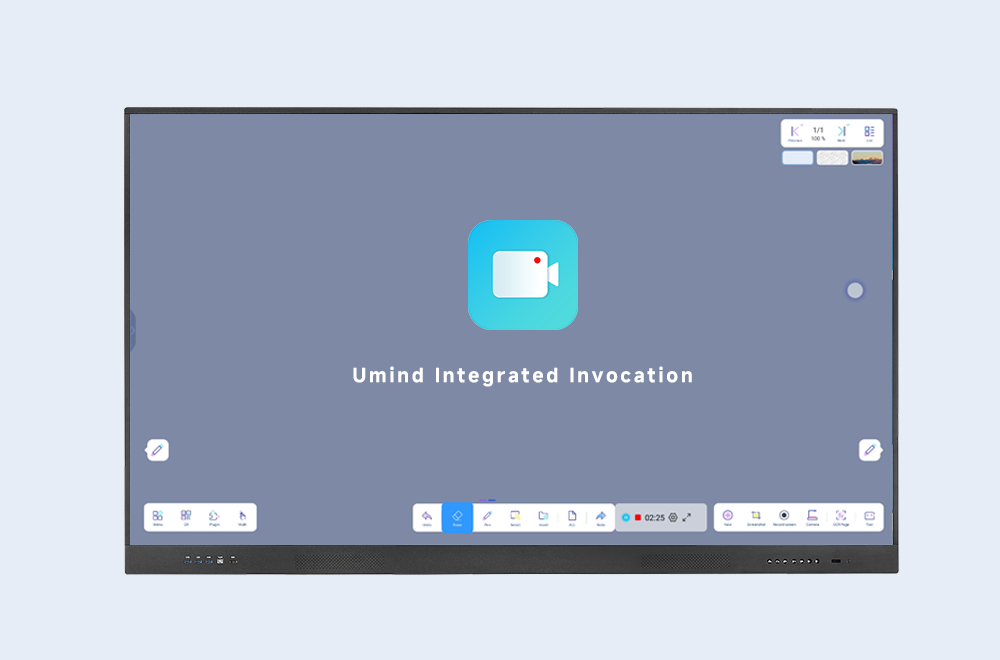Click the Redo arrow
The width and height of the screenshot is (1000, 660).
(x=601, y=517)
